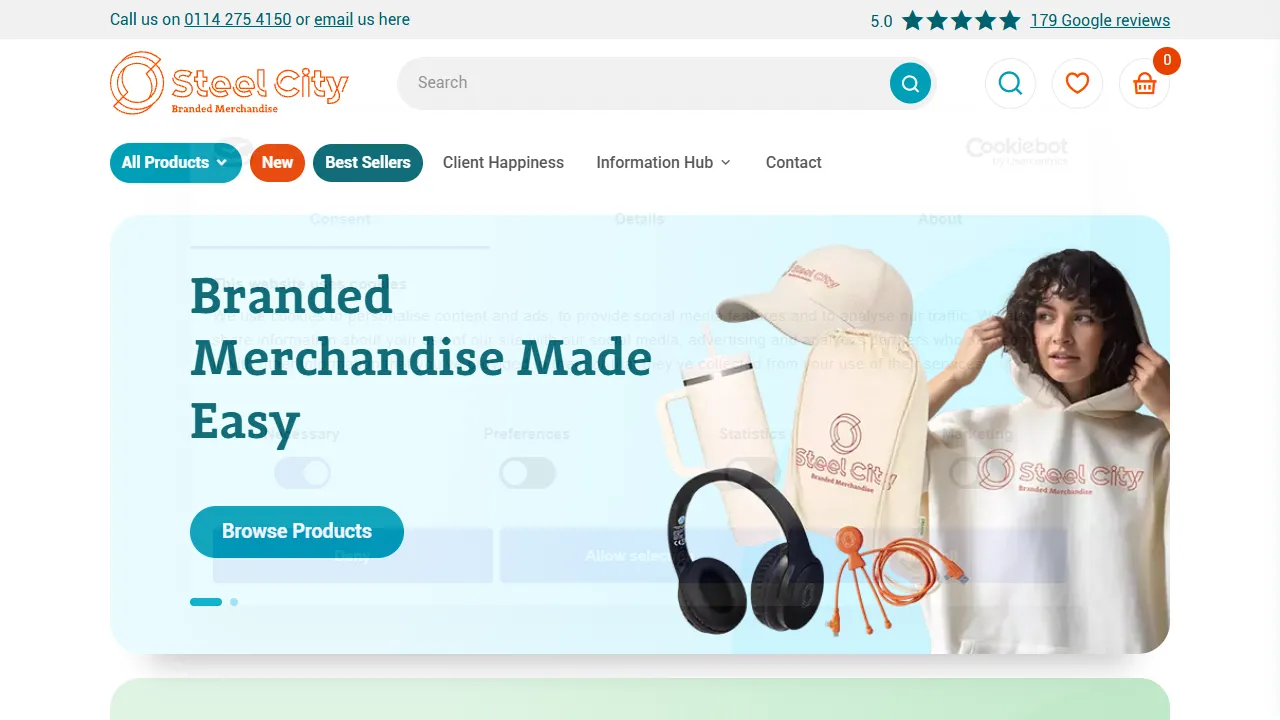The width and height of the screenshot is (1280, 720).
Task: Expand the Information Hub menu chevron
Action: click(x=726, y=163)
